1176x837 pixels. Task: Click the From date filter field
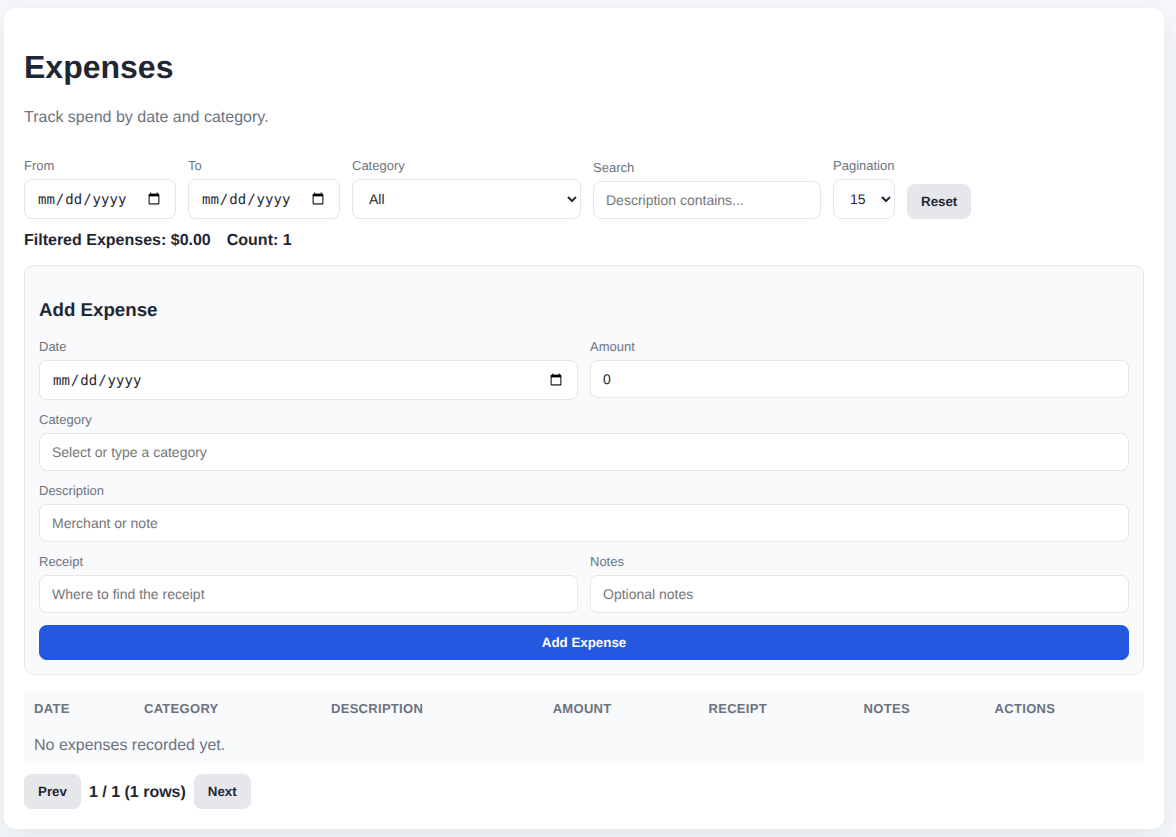click(85, 199)
